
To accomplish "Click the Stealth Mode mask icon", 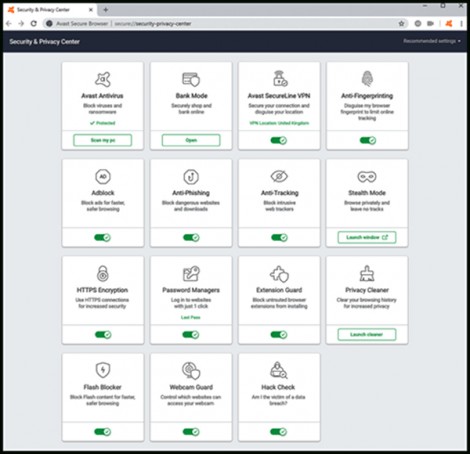I will coord(367,177).
